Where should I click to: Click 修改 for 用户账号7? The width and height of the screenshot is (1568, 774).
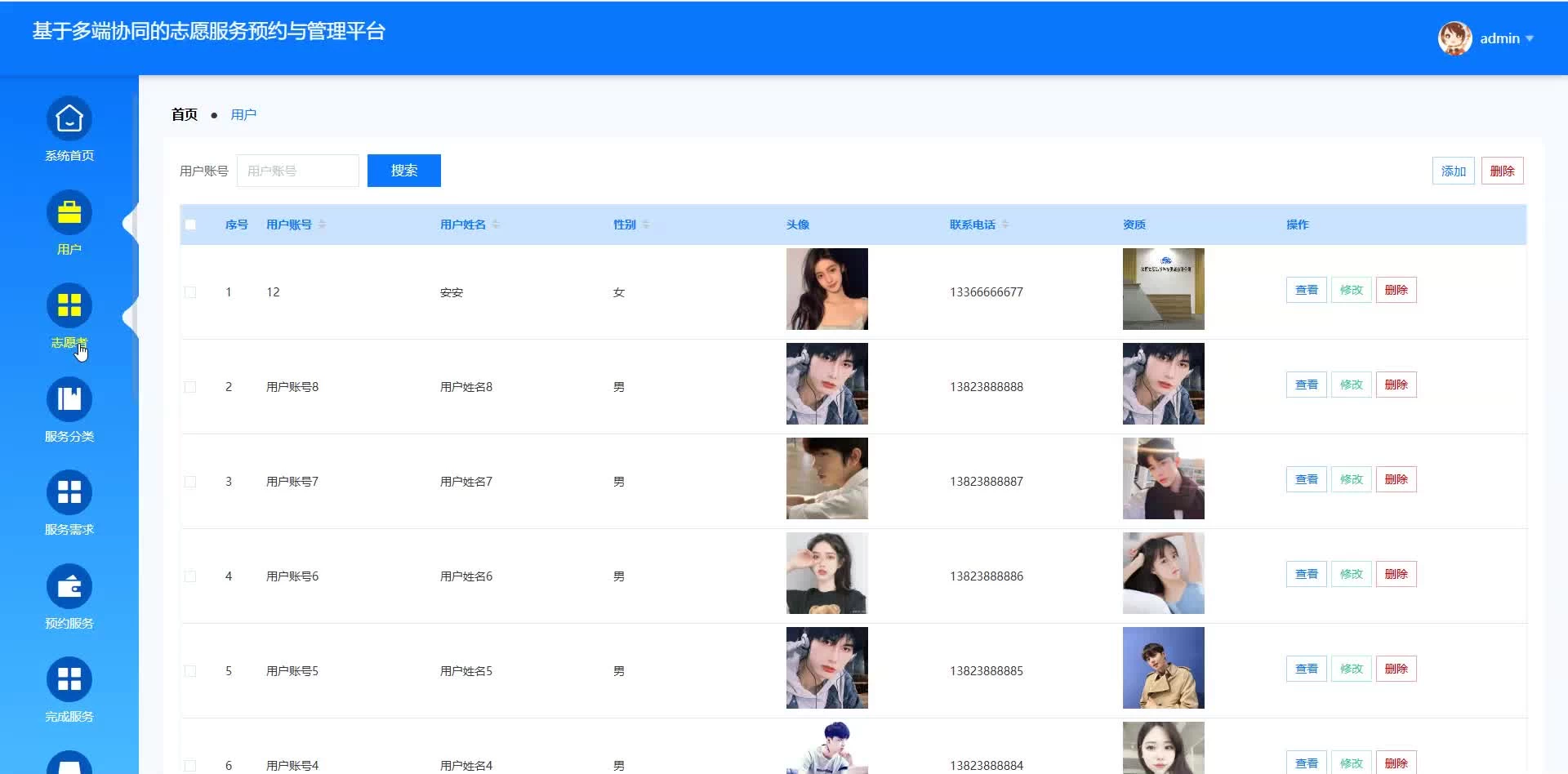[1352, 479]
